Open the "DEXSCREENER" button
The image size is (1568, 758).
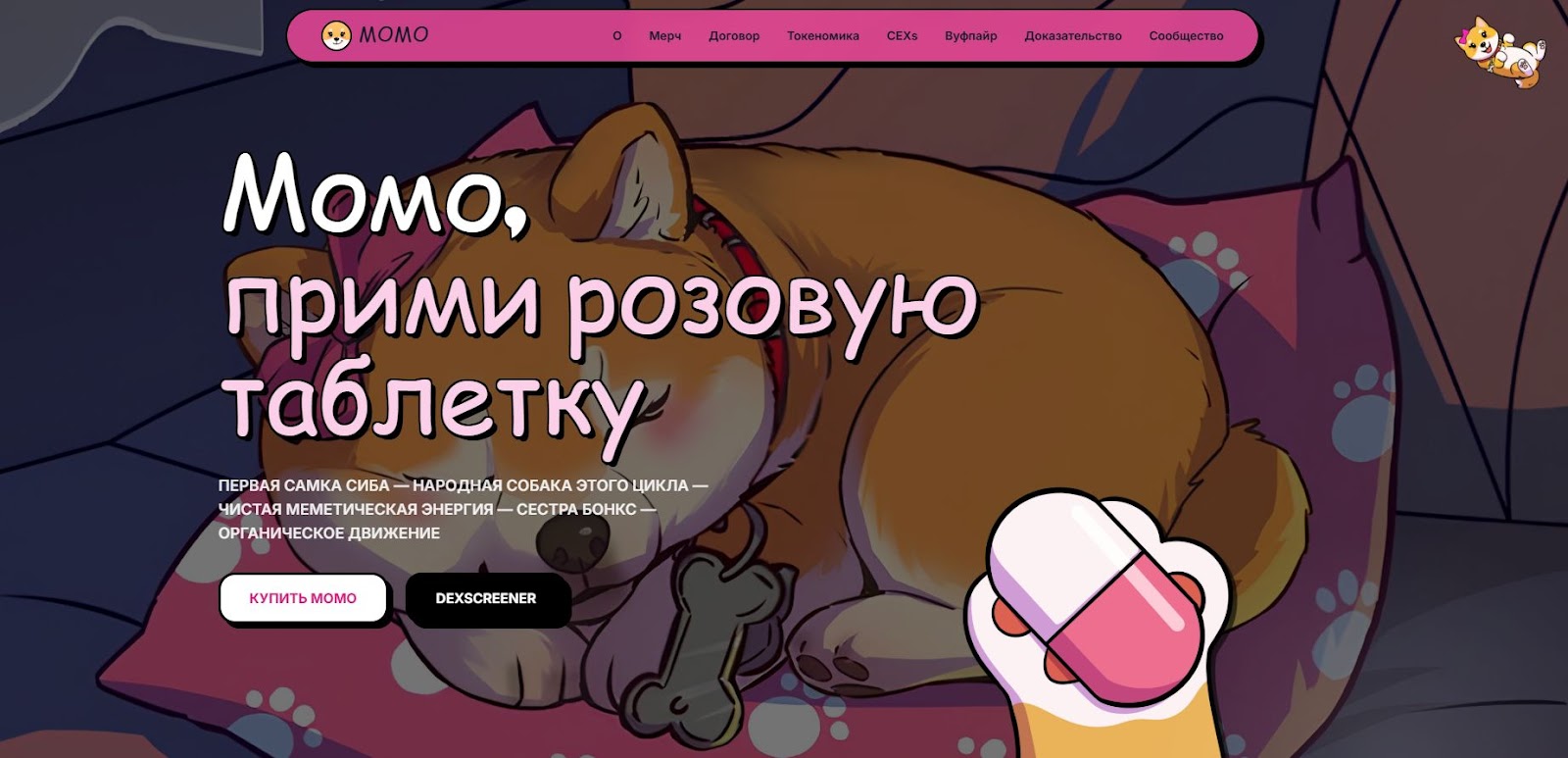coord(486,598)
